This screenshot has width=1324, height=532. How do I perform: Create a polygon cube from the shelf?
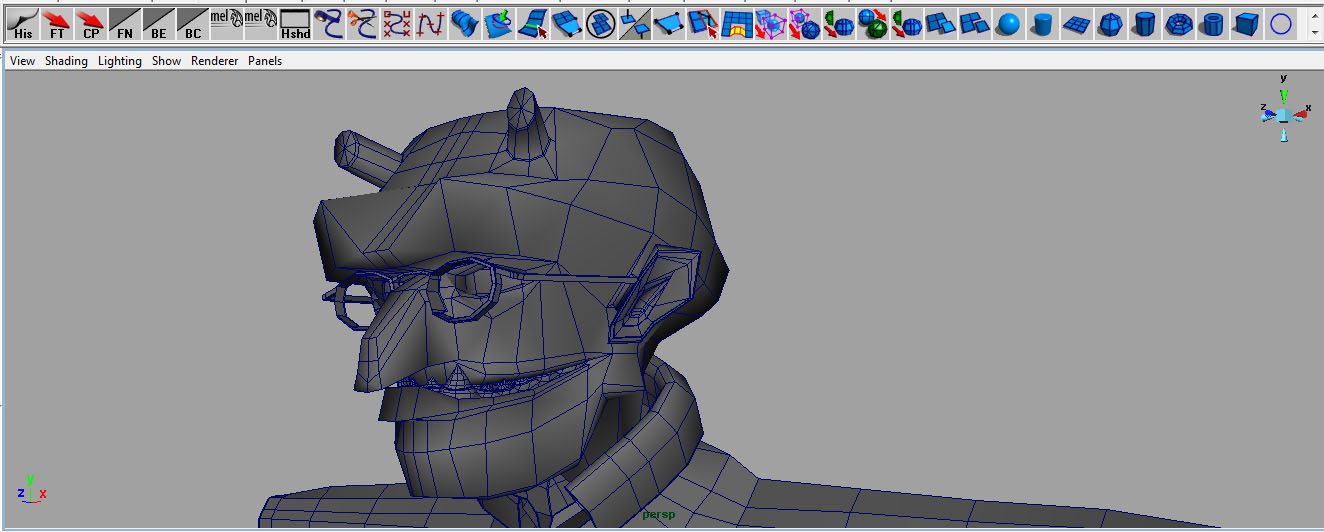pos(1247,23)
